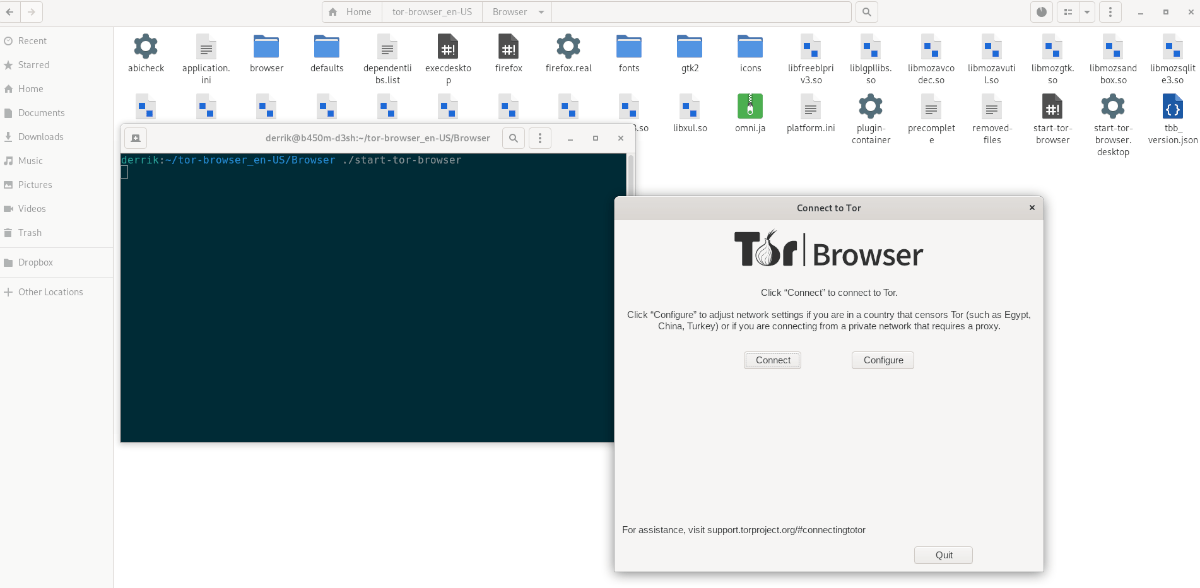The height and width of the screenshot is (588, 1200).
Task: Click Configure in Tor dialog
Action: tap(883, 360)
